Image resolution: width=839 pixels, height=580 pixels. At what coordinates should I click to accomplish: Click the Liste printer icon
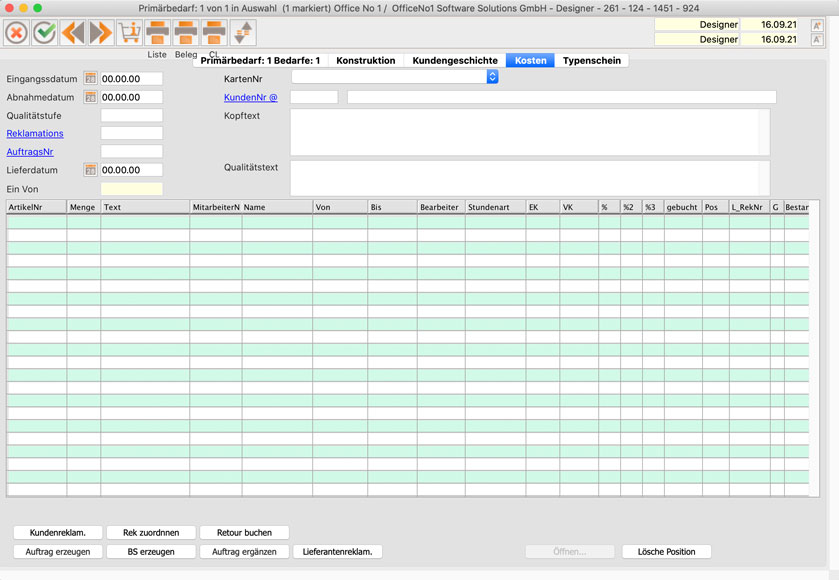(158, 33)
